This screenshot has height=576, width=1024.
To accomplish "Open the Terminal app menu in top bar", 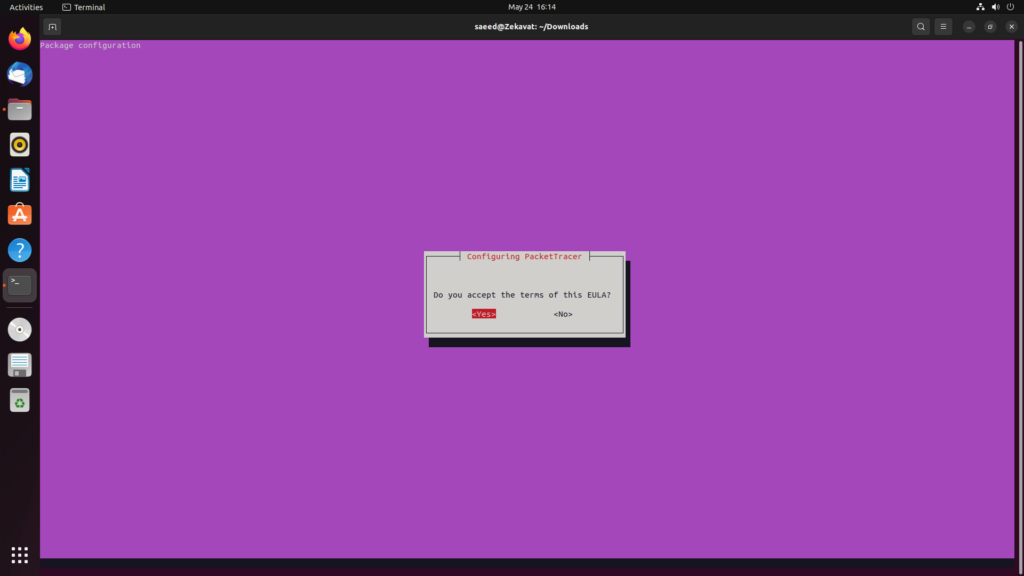I will coord(83,7).
